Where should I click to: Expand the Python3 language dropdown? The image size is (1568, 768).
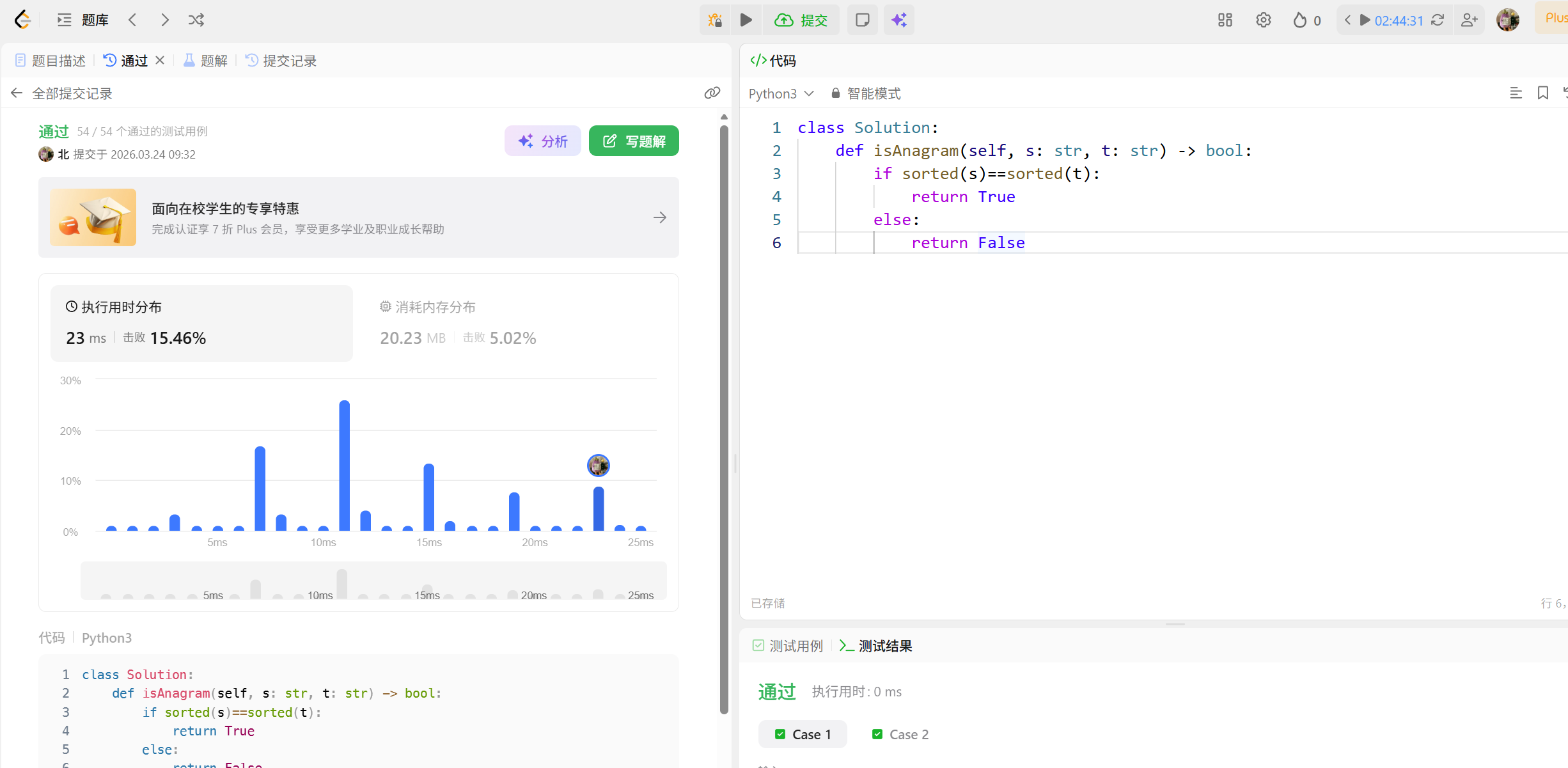[781, 93]
